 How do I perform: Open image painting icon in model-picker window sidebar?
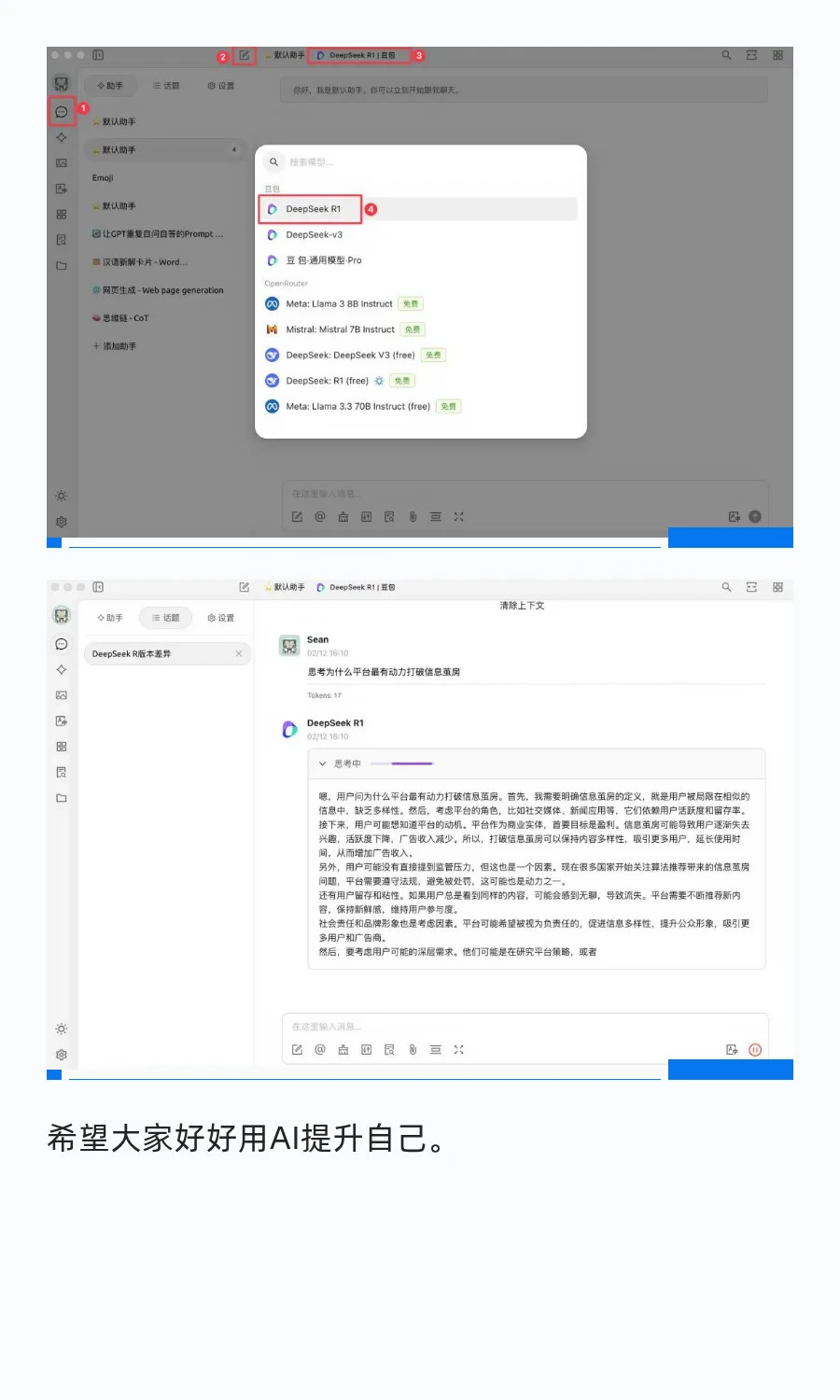61,162
